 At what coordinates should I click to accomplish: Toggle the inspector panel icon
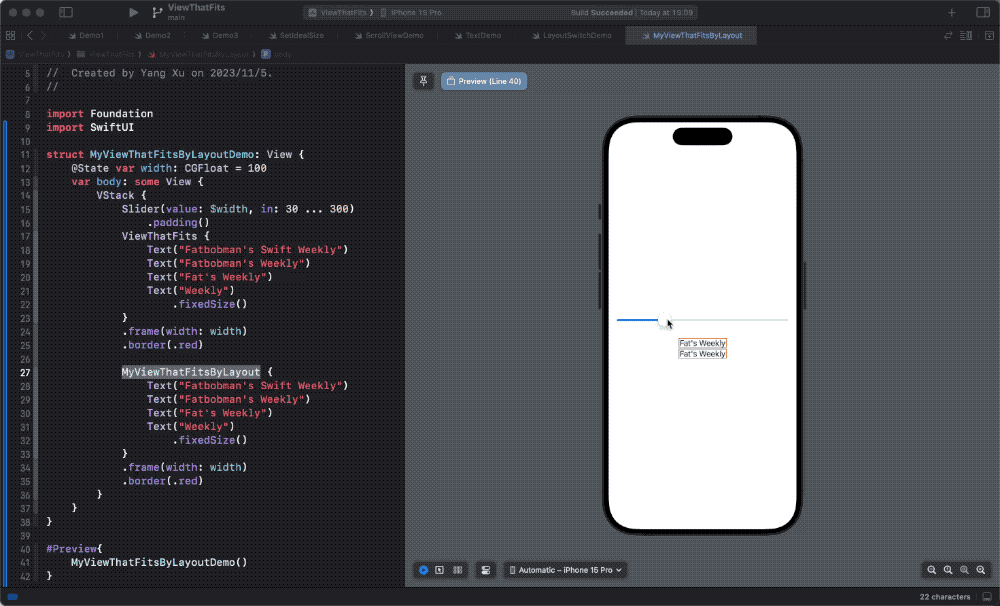(983, 12)
